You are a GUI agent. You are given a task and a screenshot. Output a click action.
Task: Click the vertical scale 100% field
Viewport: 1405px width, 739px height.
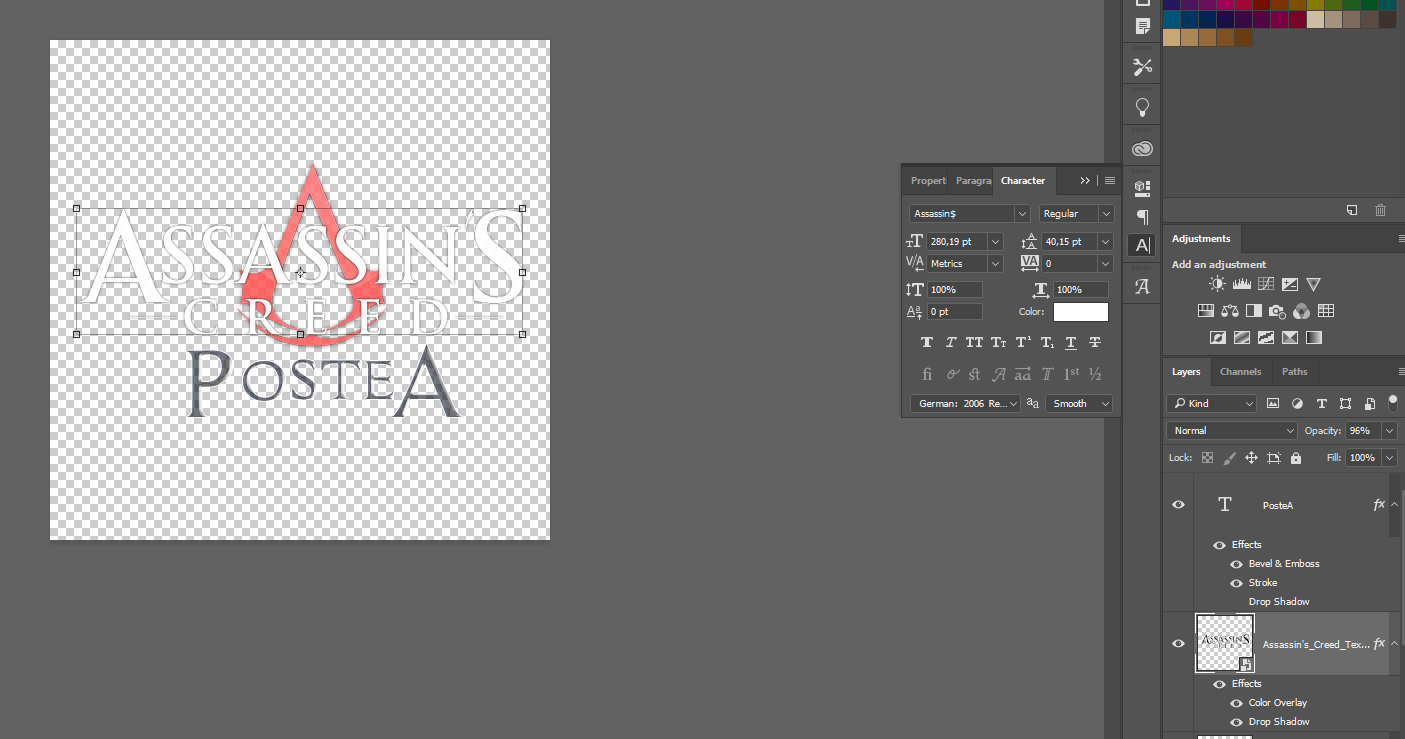pos(955,289)
